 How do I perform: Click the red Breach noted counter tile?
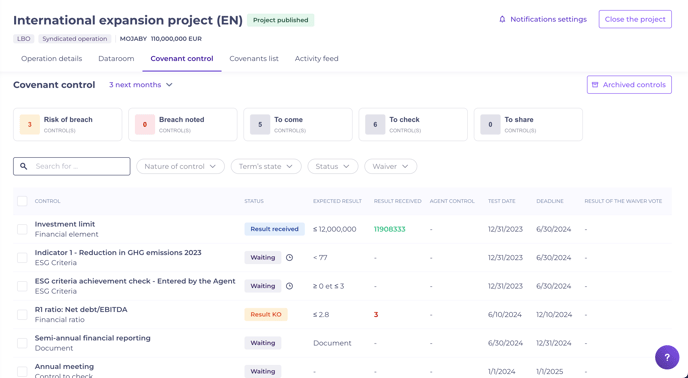pos(183,125)
